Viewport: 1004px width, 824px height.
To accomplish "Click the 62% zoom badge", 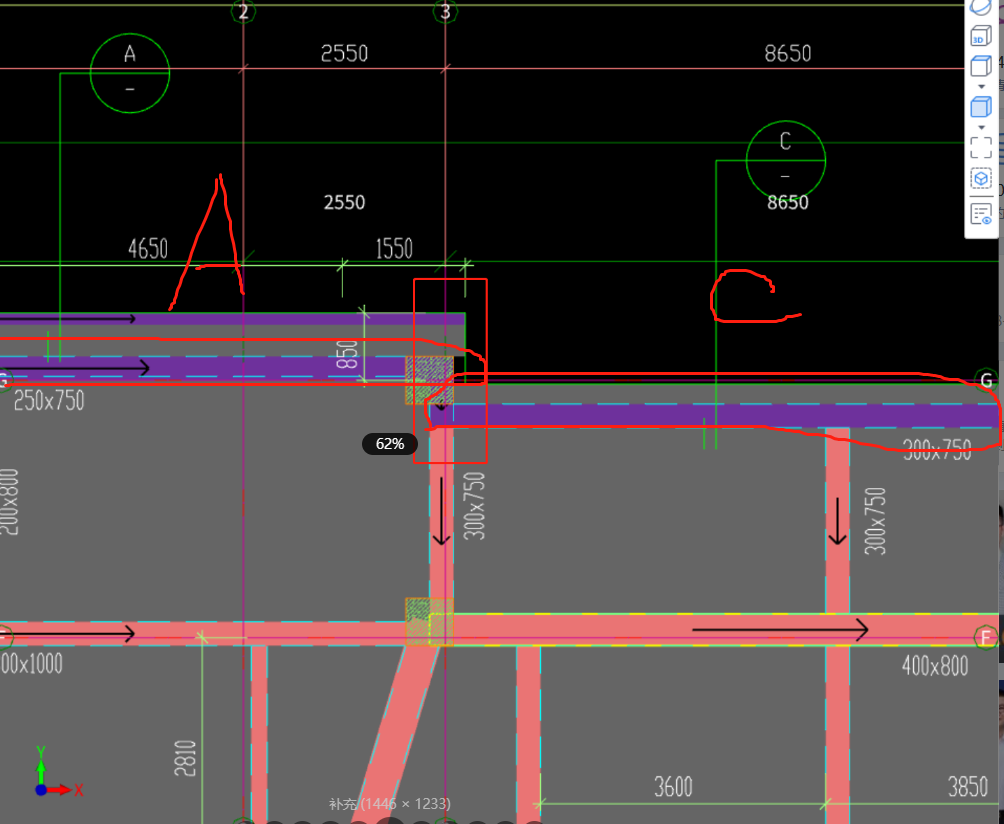I will coord(390,444).
